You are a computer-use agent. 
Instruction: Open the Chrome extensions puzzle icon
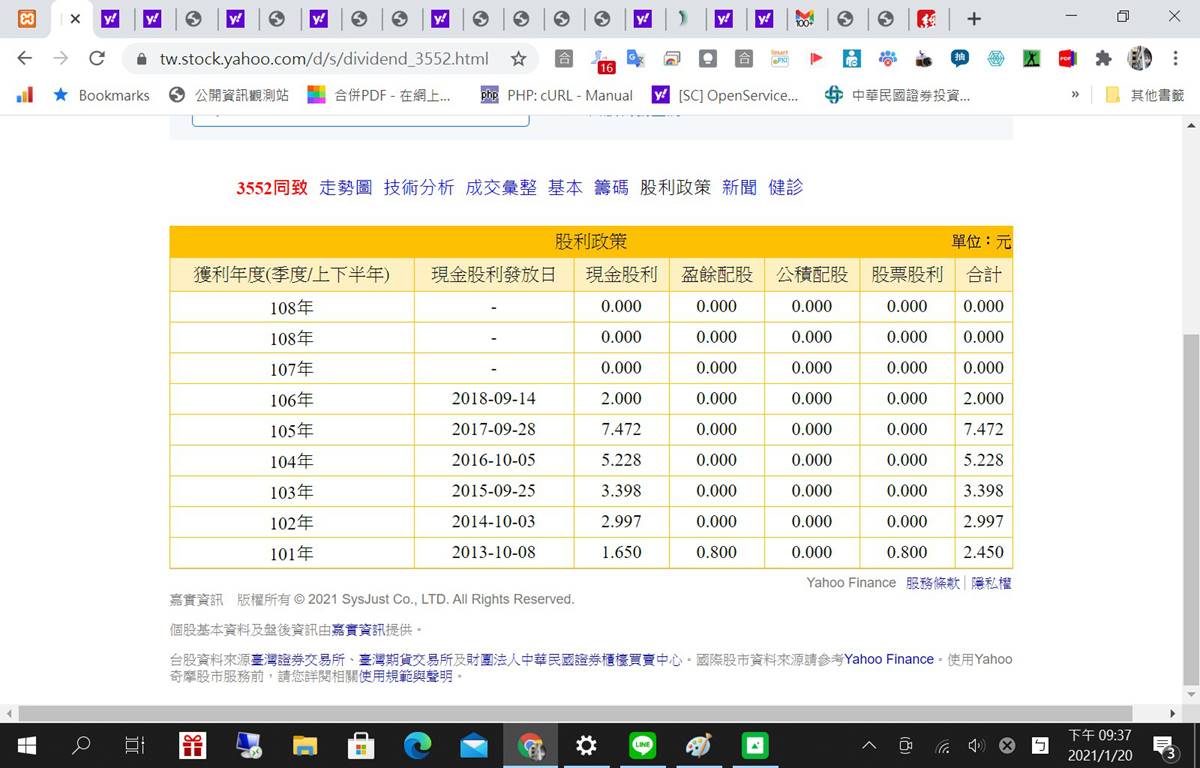coord(1103,59)
